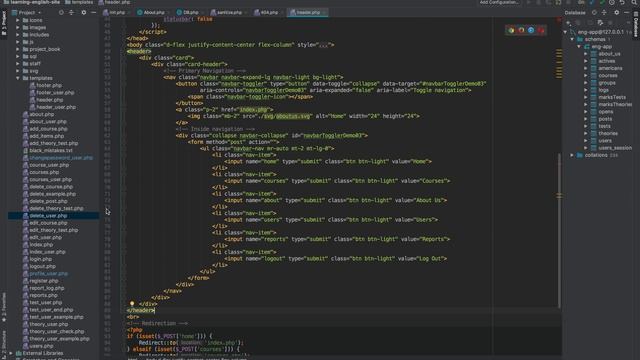Select the marksTests table
640x360 pixels.
pyautogui.click(x=612, y=97)
